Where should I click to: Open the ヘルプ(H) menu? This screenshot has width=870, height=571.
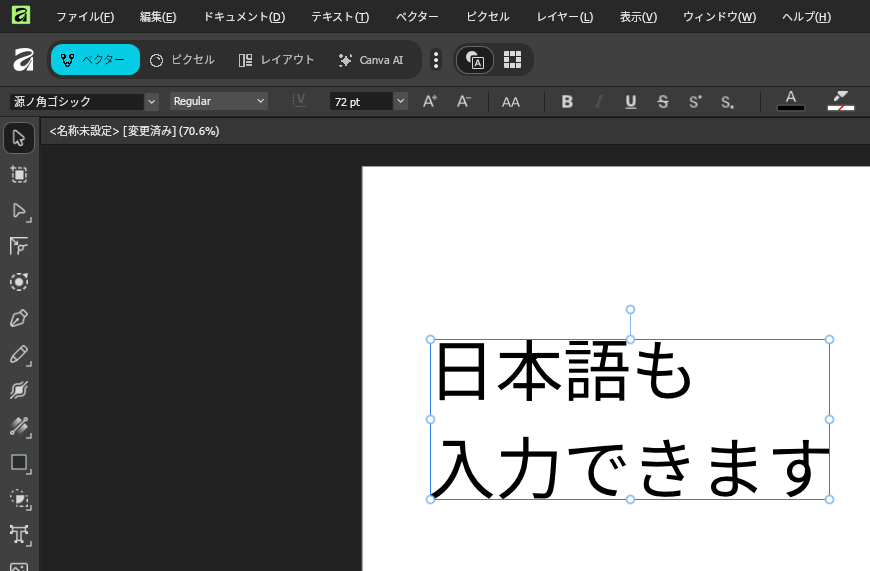pos(806,17)
